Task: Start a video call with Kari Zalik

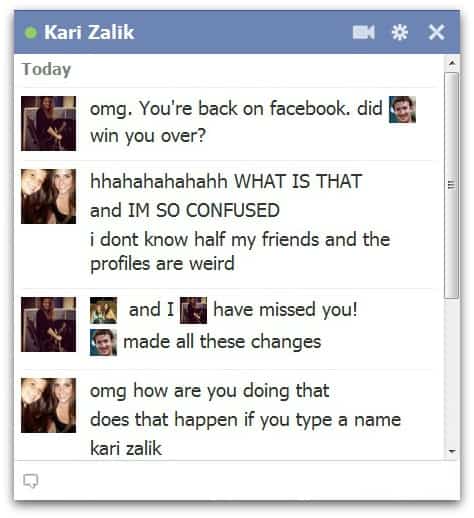Action: pos(363,32)
